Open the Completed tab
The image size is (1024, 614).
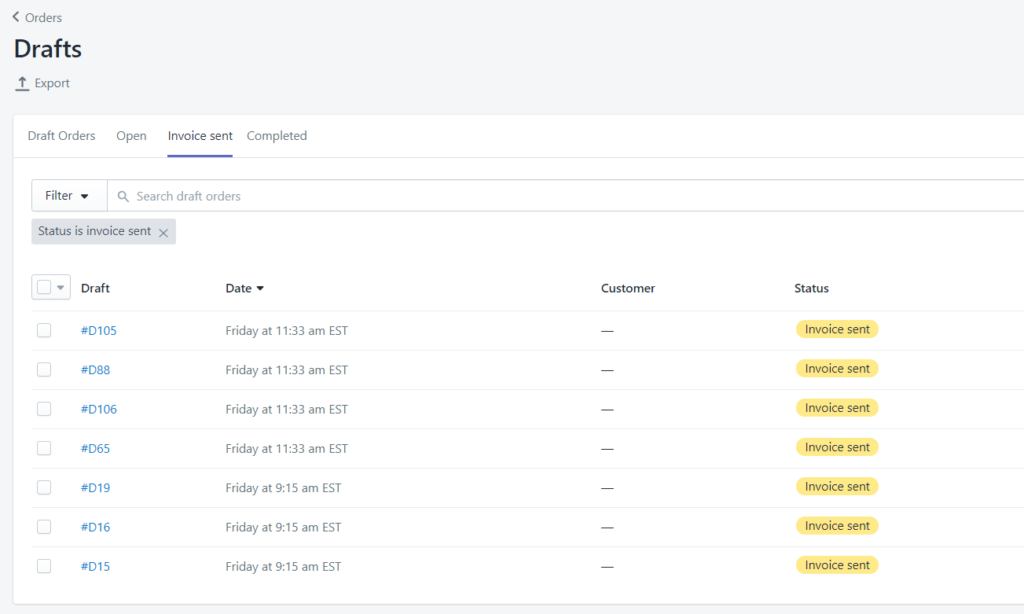click(x=277, y=136)
